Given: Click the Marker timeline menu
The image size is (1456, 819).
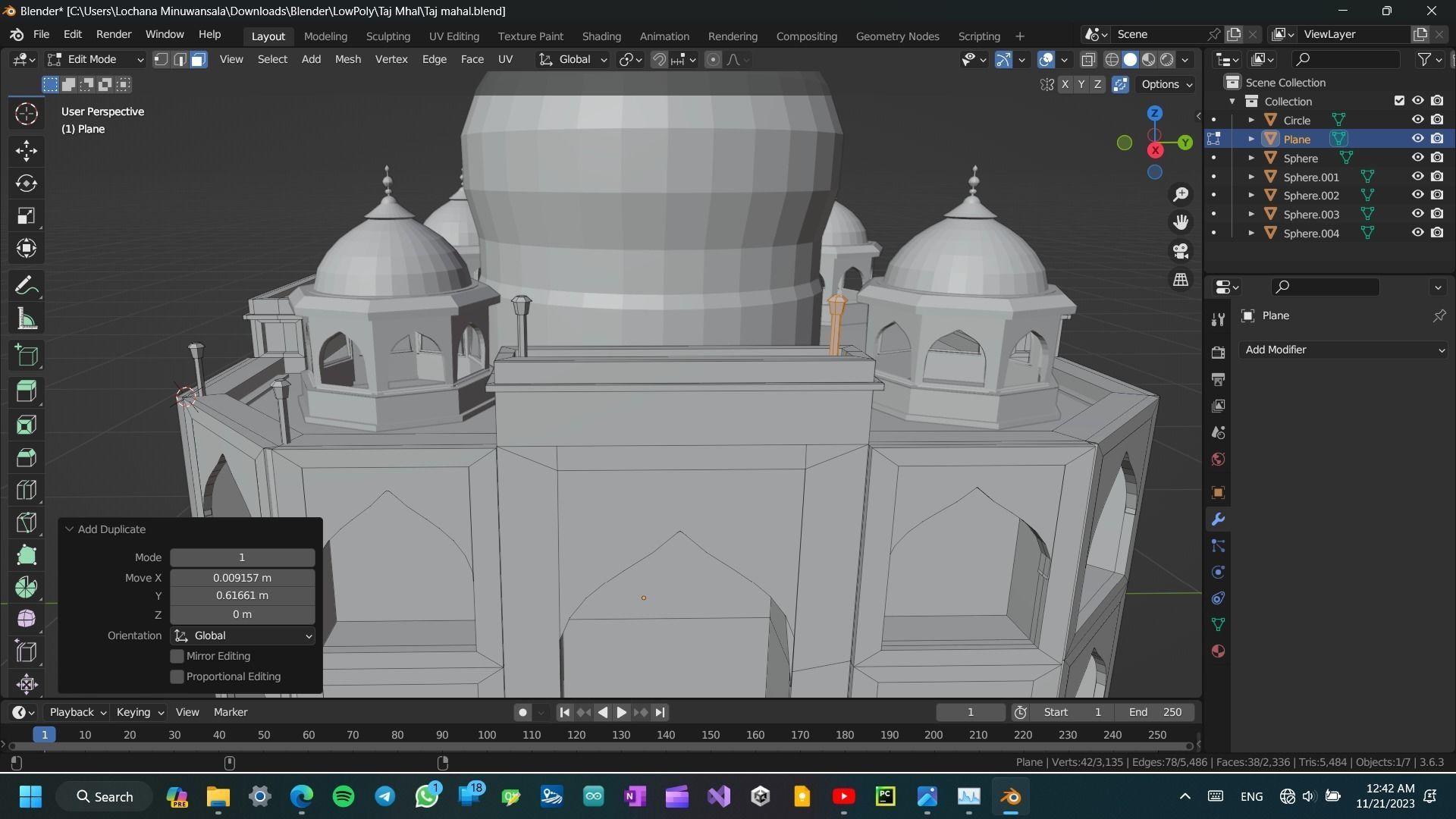Looking at the screenshot, I should click(231, 712).
